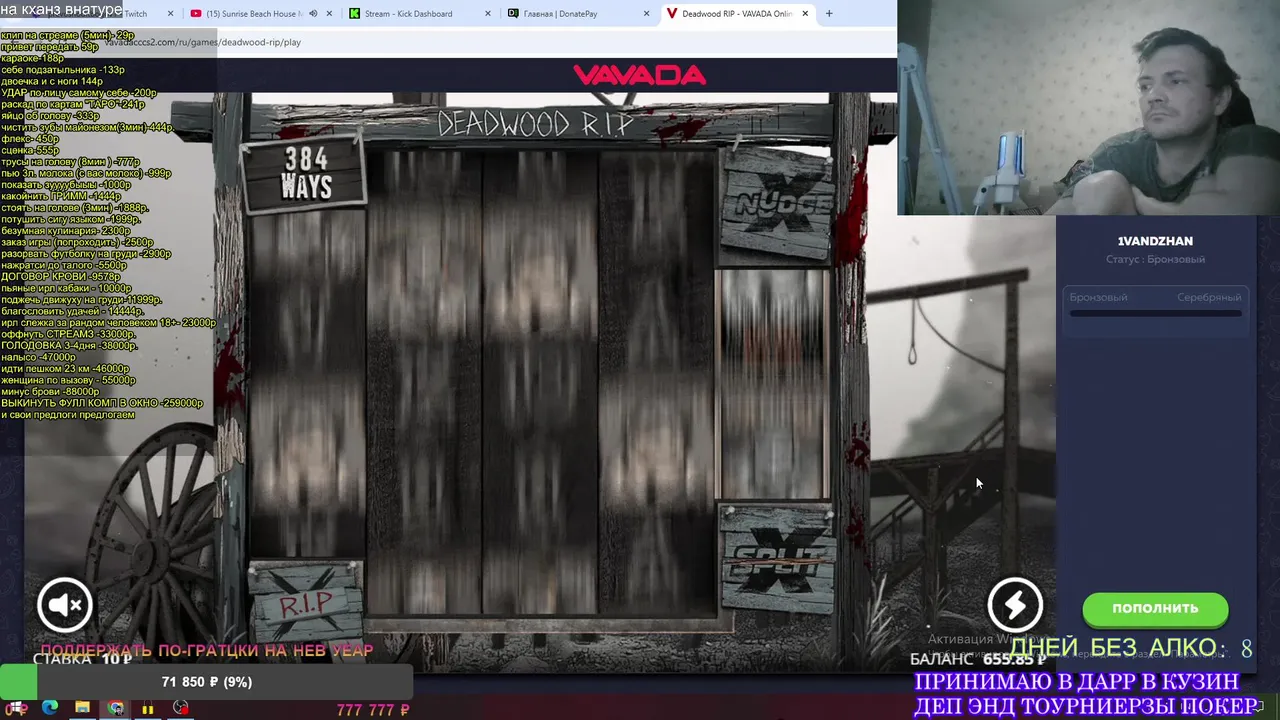Screen dimensions: 1280x720
Task: Click the 1VANDZHAN username
Action: (x=1155, y=241)
